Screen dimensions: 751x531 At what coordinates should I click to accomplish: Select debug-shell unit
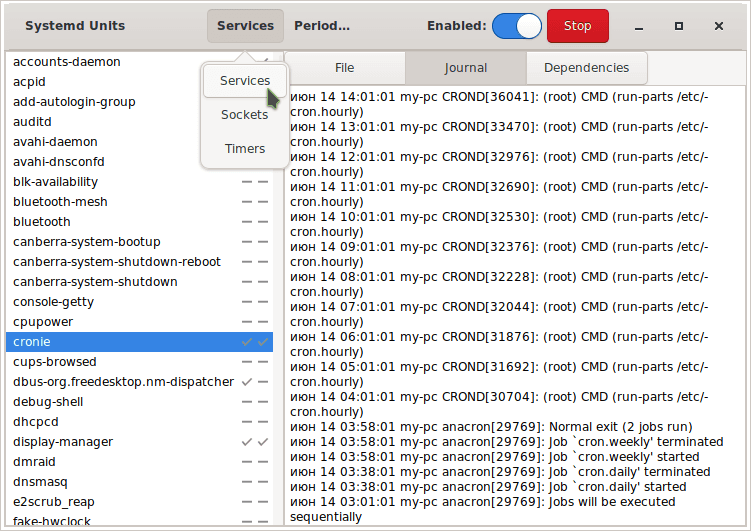139,402
